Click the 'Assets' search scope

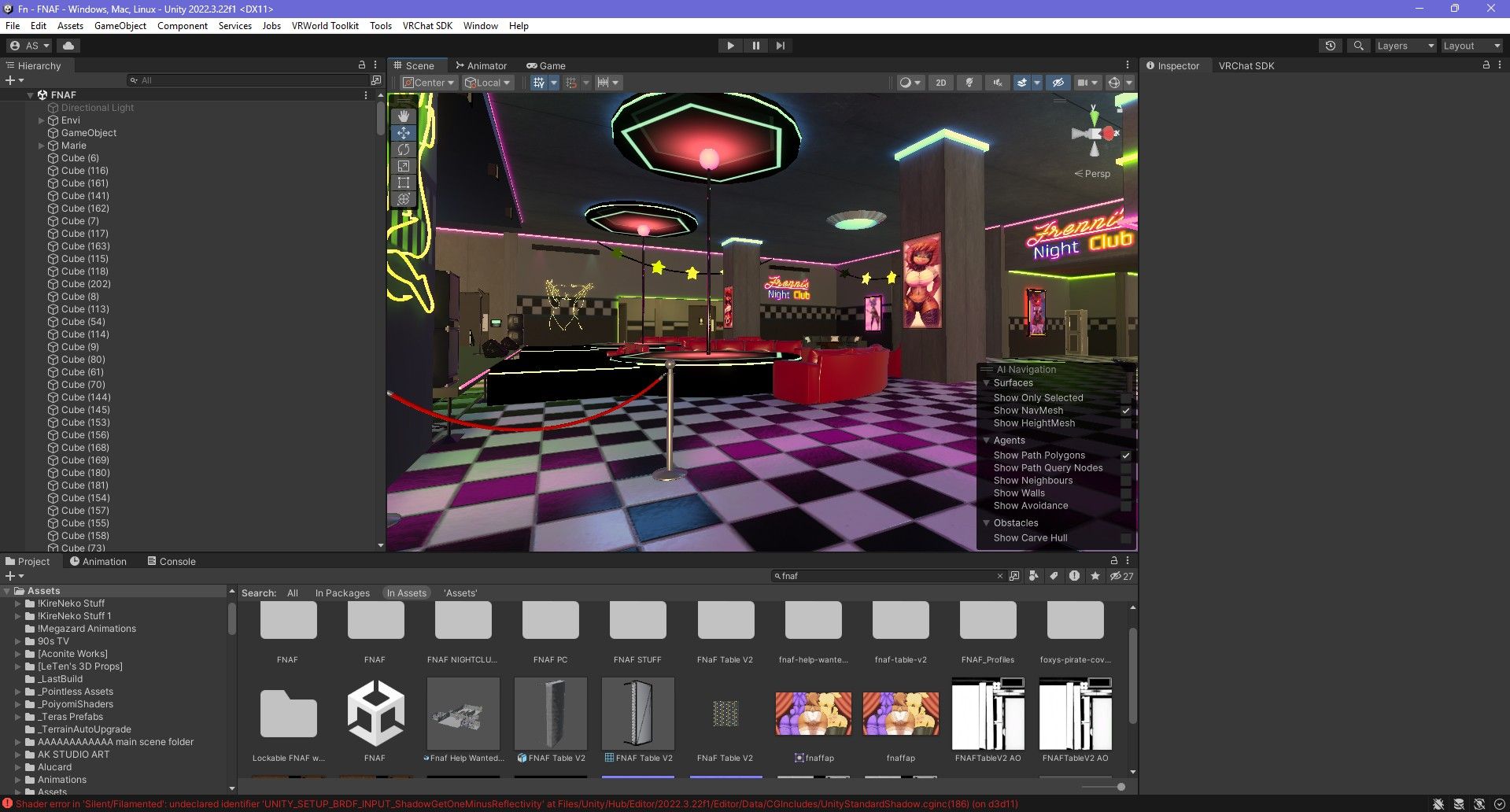pyautogui.click(x=460, y=593)
